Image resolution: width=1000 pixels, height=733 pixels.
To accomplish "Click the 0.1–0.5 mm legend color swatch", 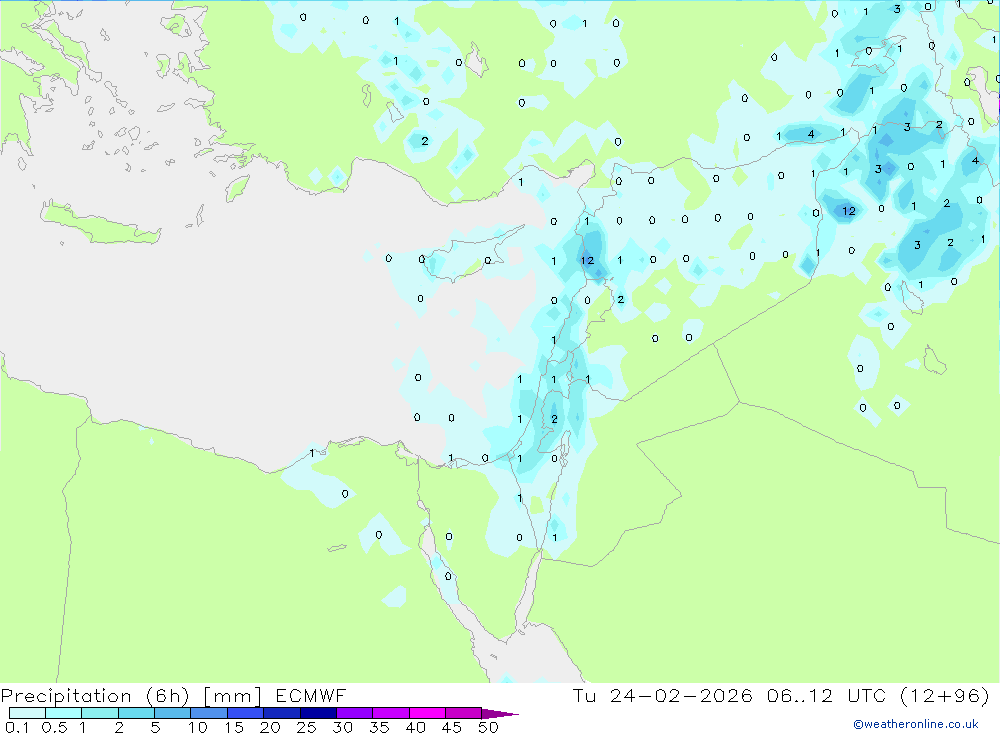I will [x=27, y=713].
